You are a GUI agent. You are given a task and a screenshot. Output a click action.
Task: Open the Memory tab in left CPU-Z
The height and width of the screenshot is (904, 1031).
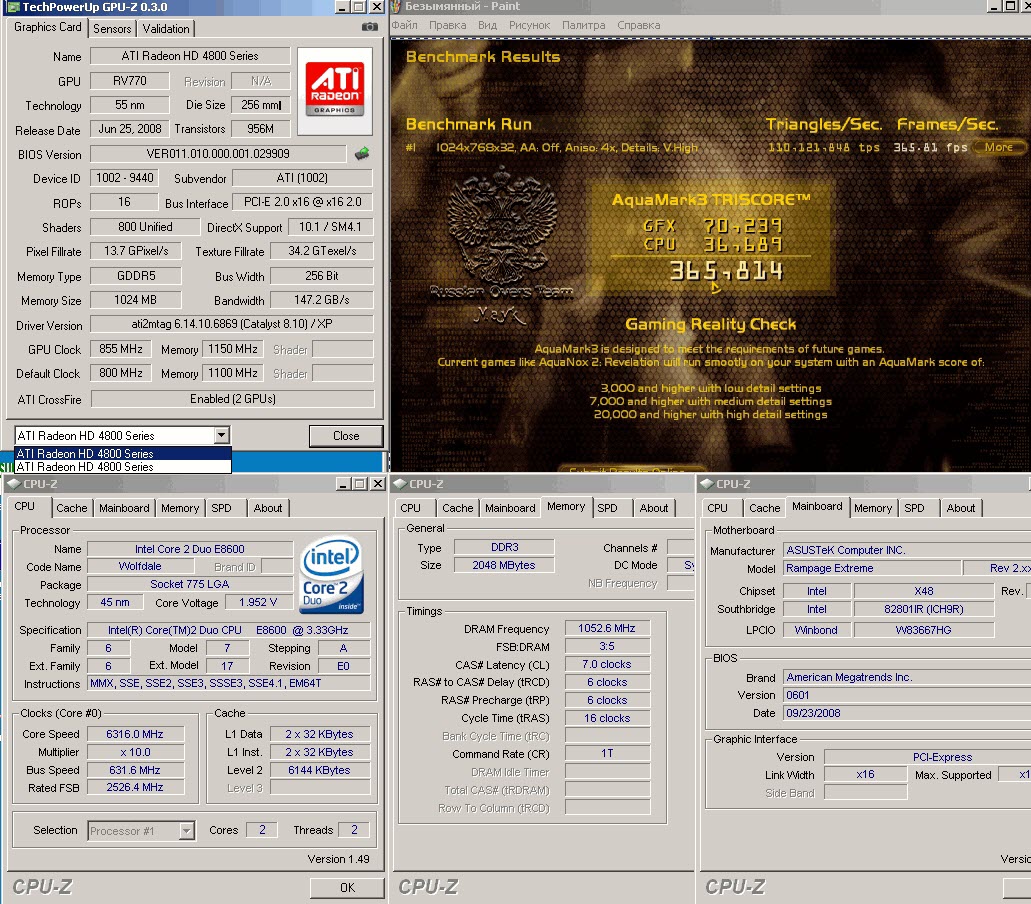[180, 508]
